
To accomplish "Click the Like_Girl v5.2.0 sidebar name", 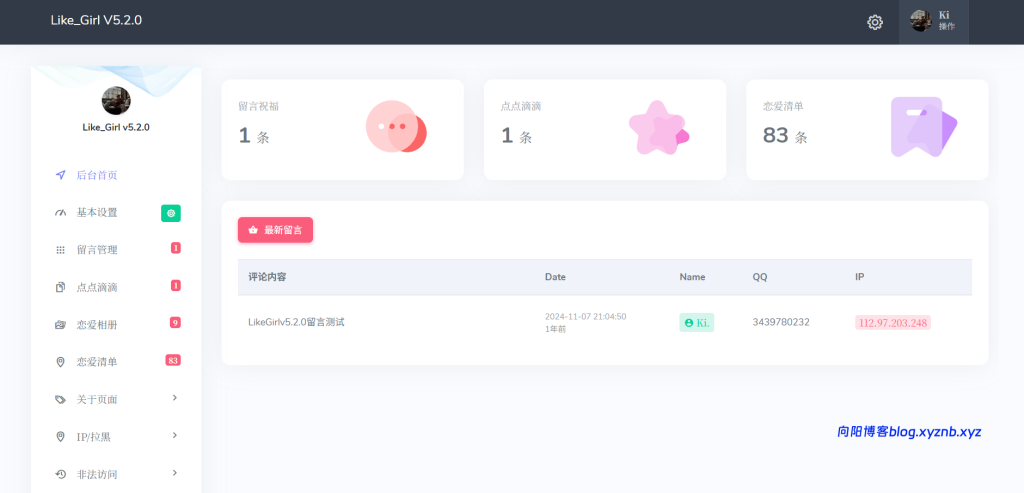I will 116,127.
